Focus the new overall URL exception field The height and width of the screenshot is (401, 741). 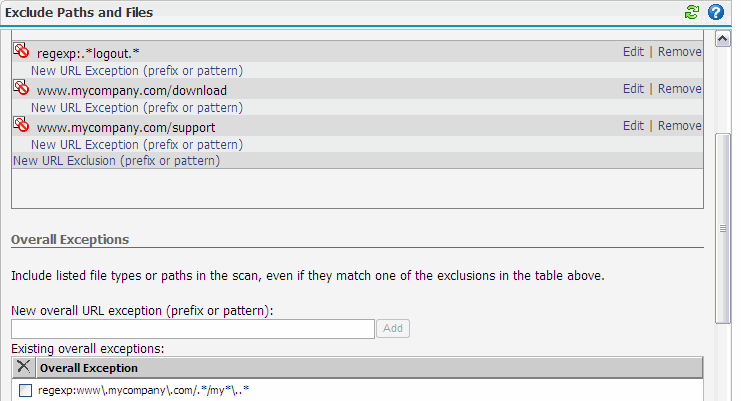pos(192,329)
